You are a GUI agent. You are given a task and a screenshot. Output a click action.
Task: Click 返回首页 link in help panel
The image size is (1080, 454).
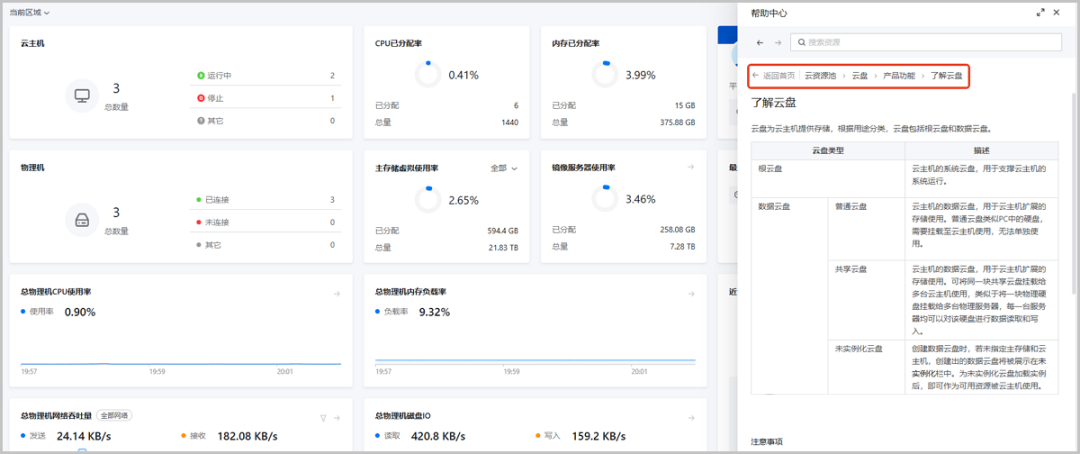778,76
